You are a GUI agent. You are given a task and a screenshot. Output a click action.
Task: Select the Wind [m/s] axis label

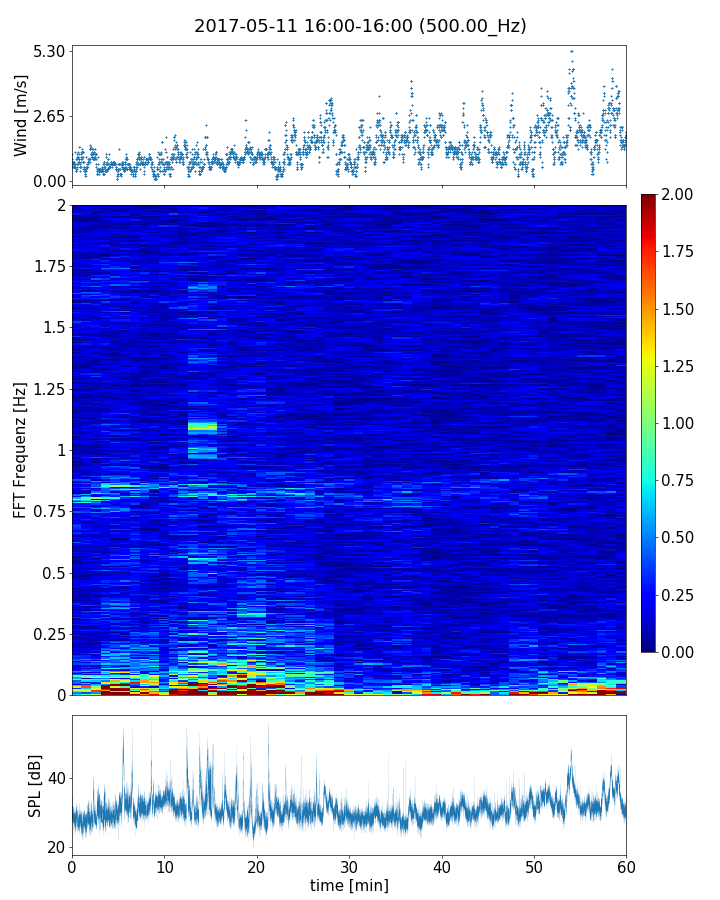[21, 115]
